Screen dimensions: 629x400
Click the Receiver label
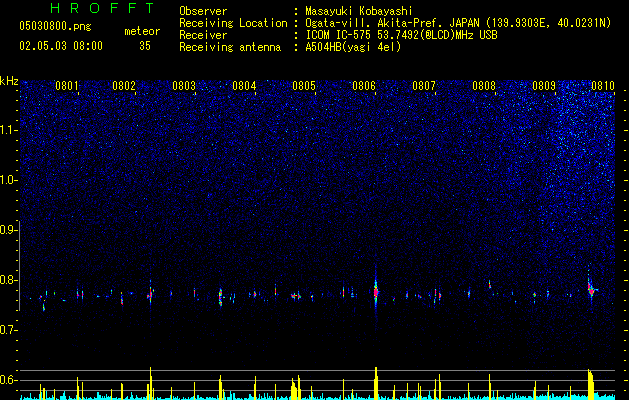pos(203,35)
